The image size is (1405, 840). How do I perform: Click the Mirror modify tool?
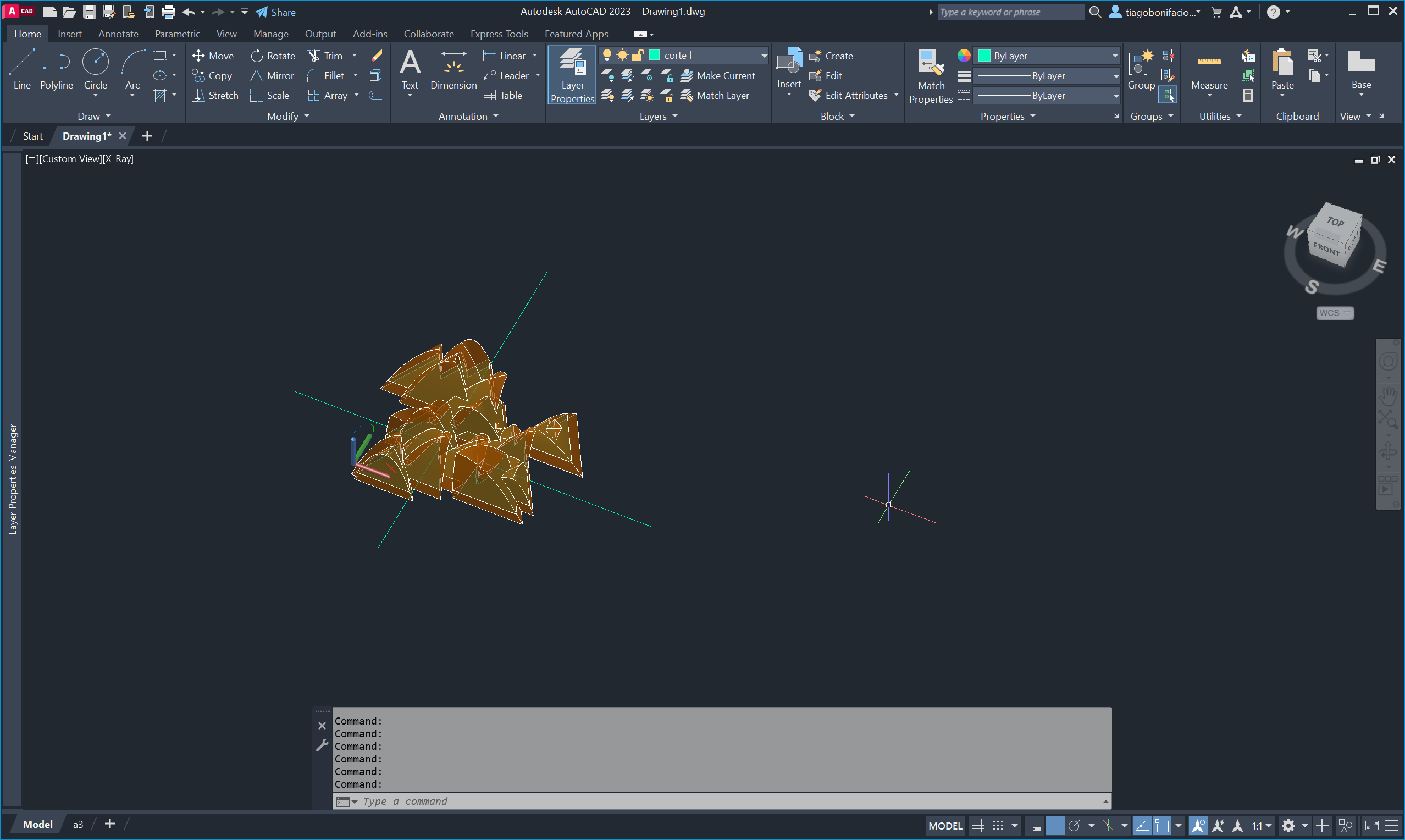point(272,75)
